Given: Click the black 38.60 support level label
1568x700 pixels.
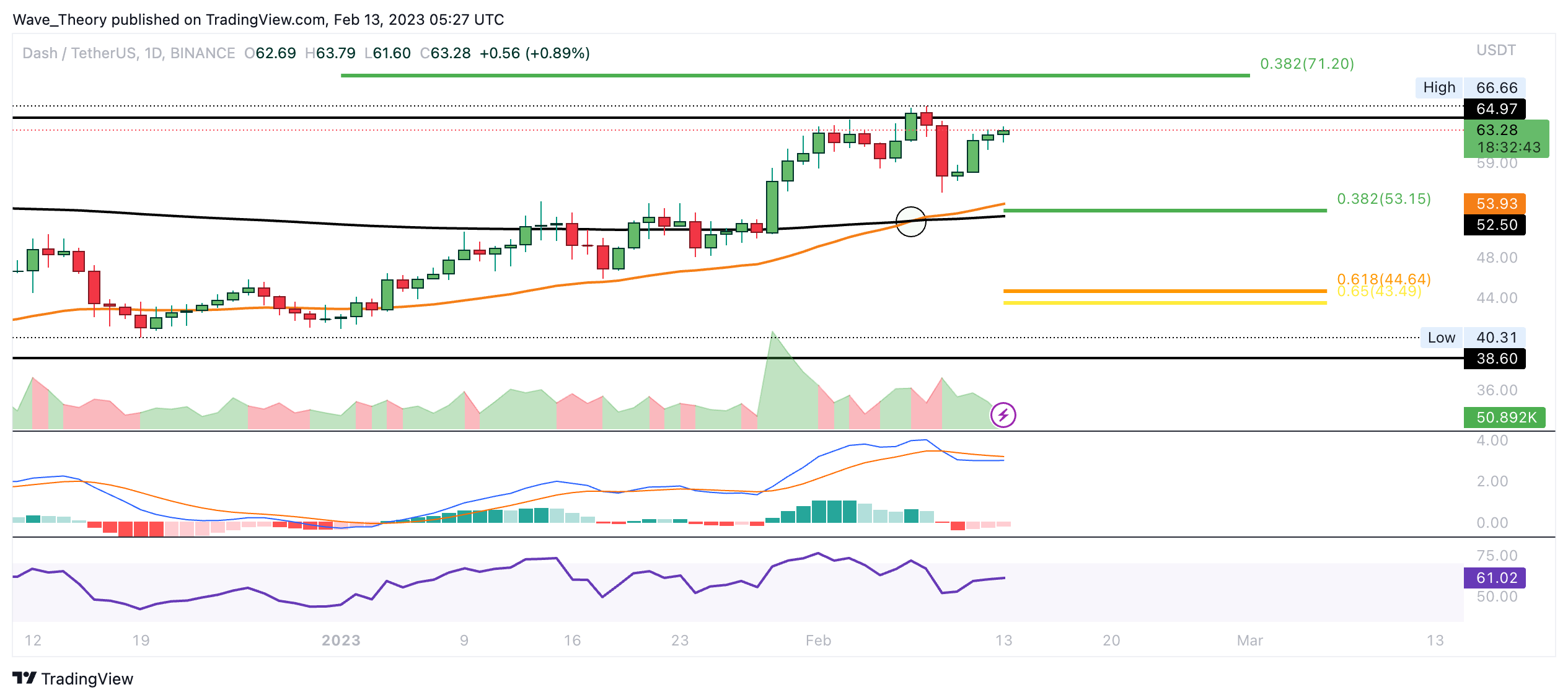Looking at the screenshot, I should click(1494, 359).
